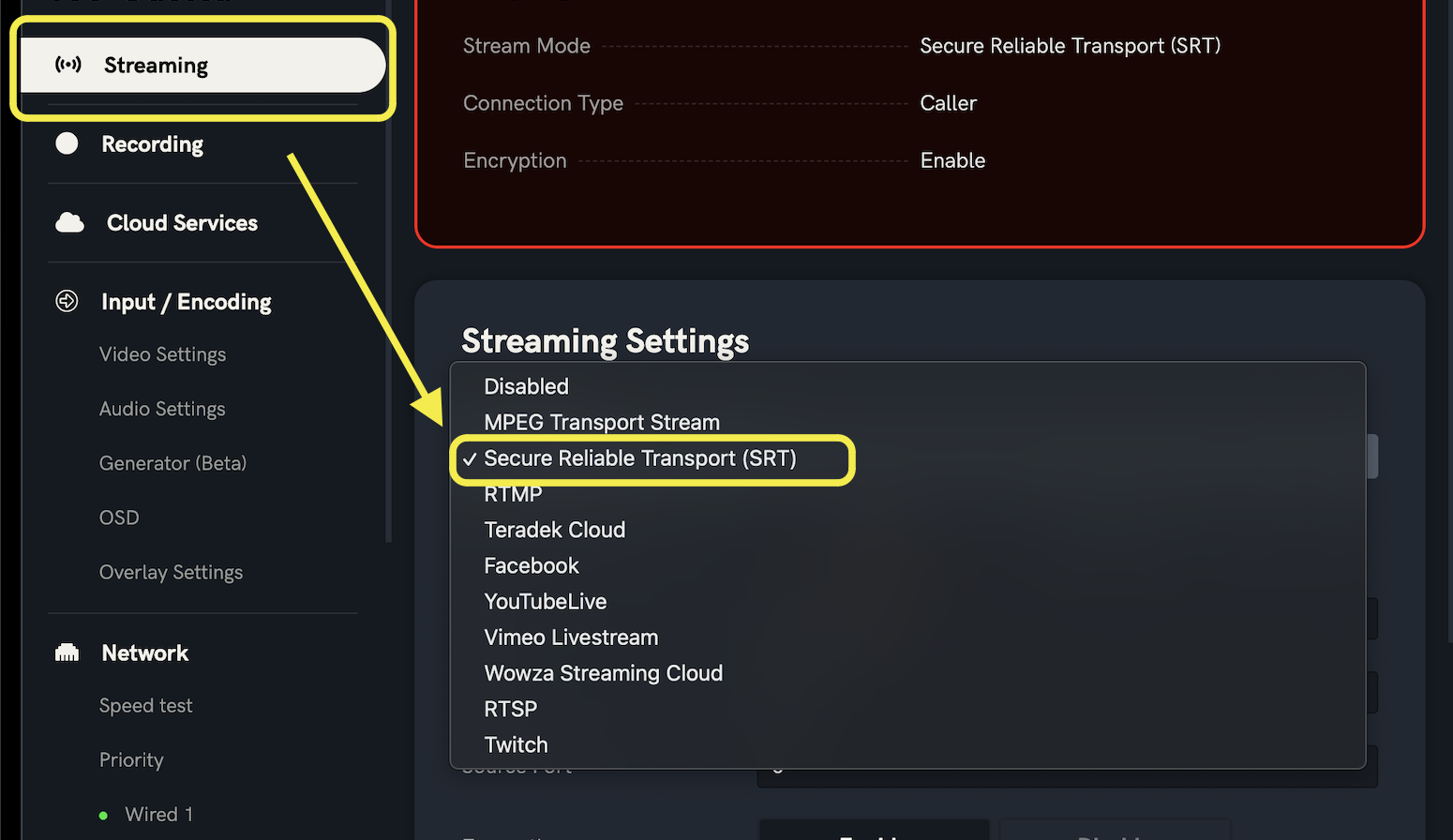Select Twitch from the stream options

coord(515,743)
